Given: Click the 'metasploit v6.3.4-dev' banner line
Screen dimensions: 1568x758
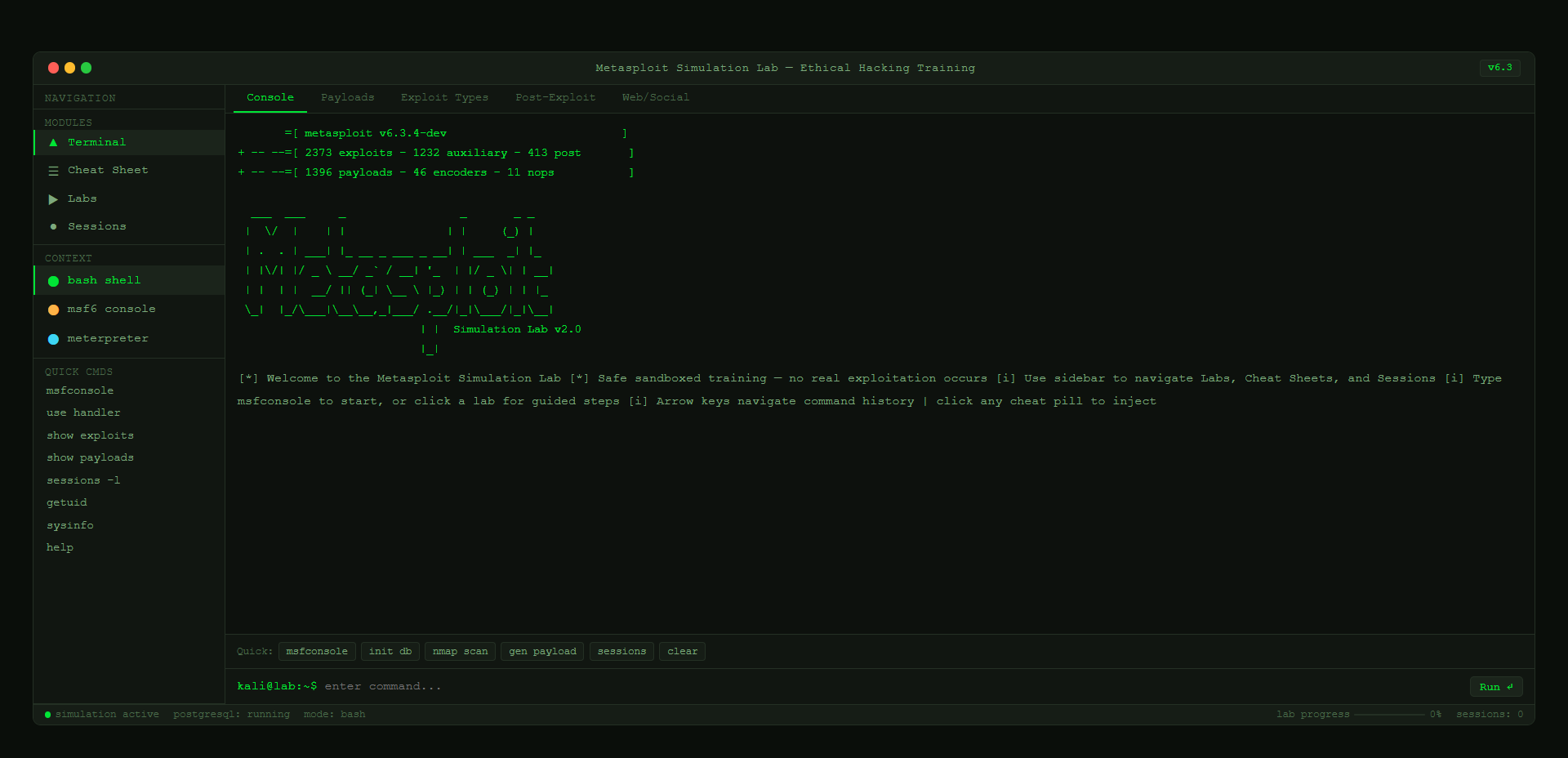Looking at the screenshot, I should pyautogui.click(x=375, y=133).
